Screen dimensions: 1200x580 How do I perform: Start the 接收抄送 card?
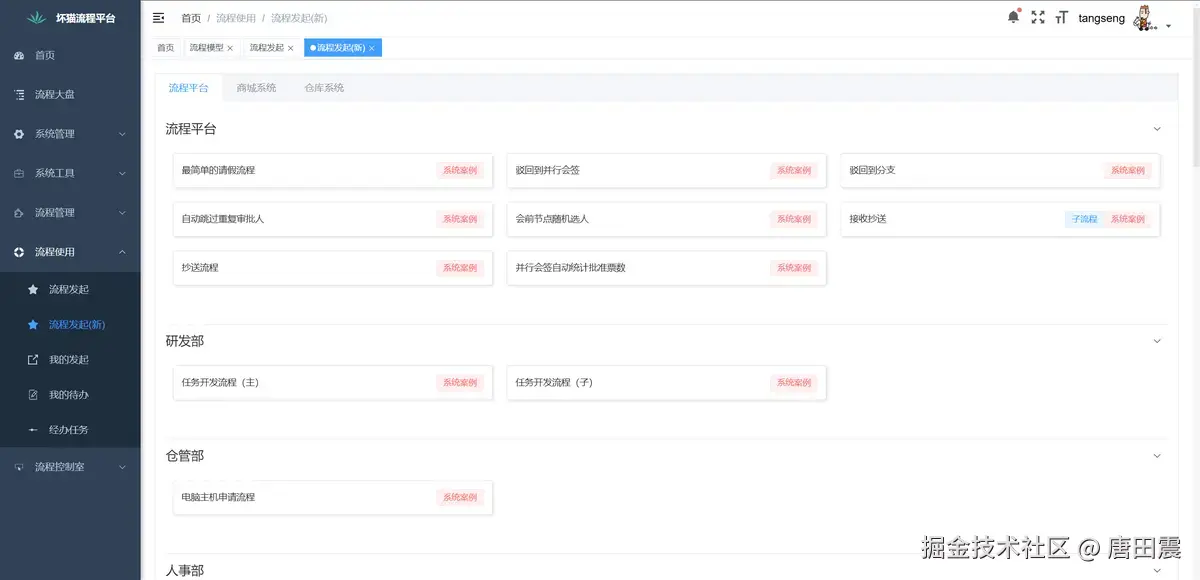click(x=1000, y=219)
